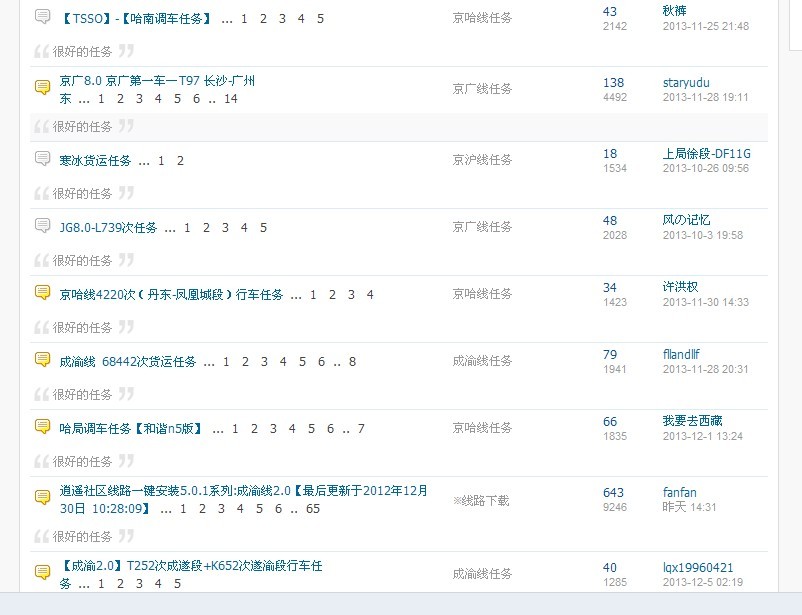Select the 京沪线任务 category link
The image size is (802, 615).
(482, 160)
